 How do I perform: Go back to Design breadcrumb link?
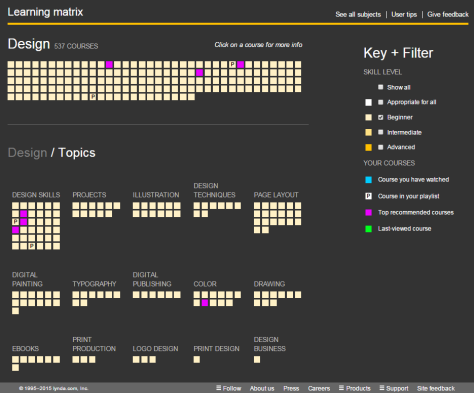coord(27,153)
